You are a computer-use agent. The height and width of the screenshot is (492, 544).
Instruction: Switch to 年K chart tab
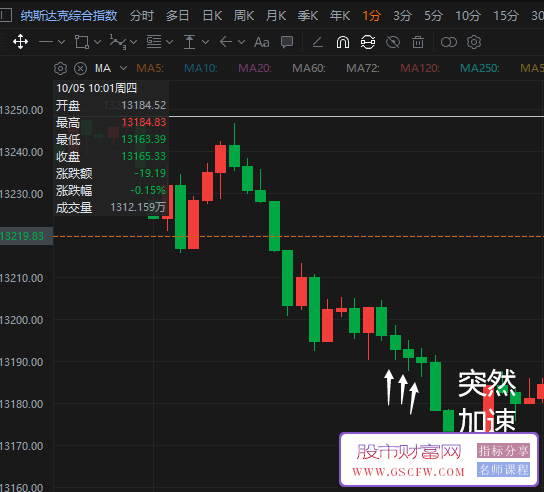click(340, 16)
